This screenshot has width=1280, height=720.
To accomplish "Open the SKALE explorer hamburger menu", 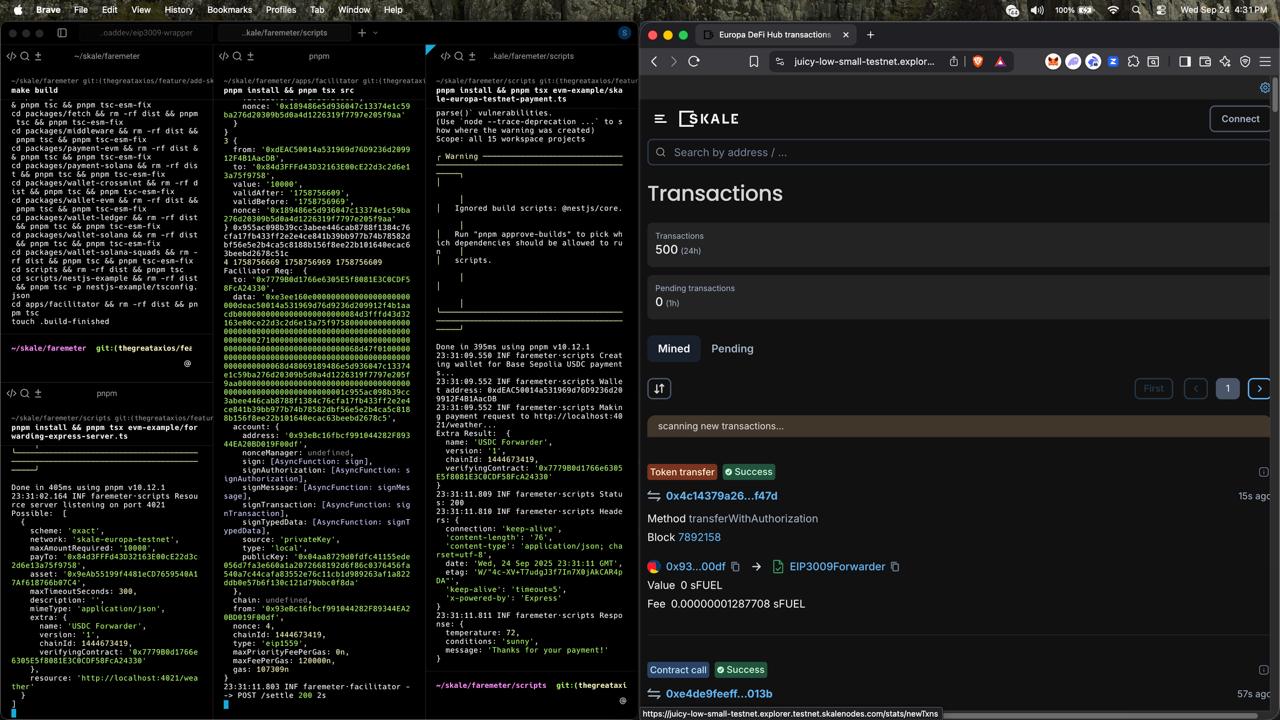I will point(660,118).
